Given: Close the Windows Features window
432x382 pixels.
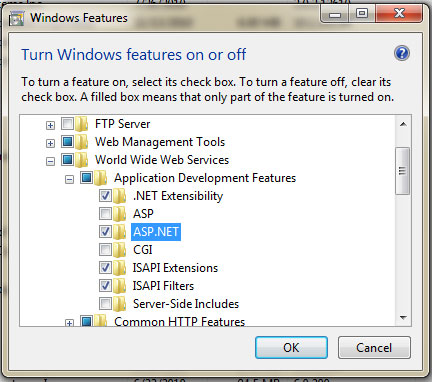Looking at the screenshot, I should 399,14.
